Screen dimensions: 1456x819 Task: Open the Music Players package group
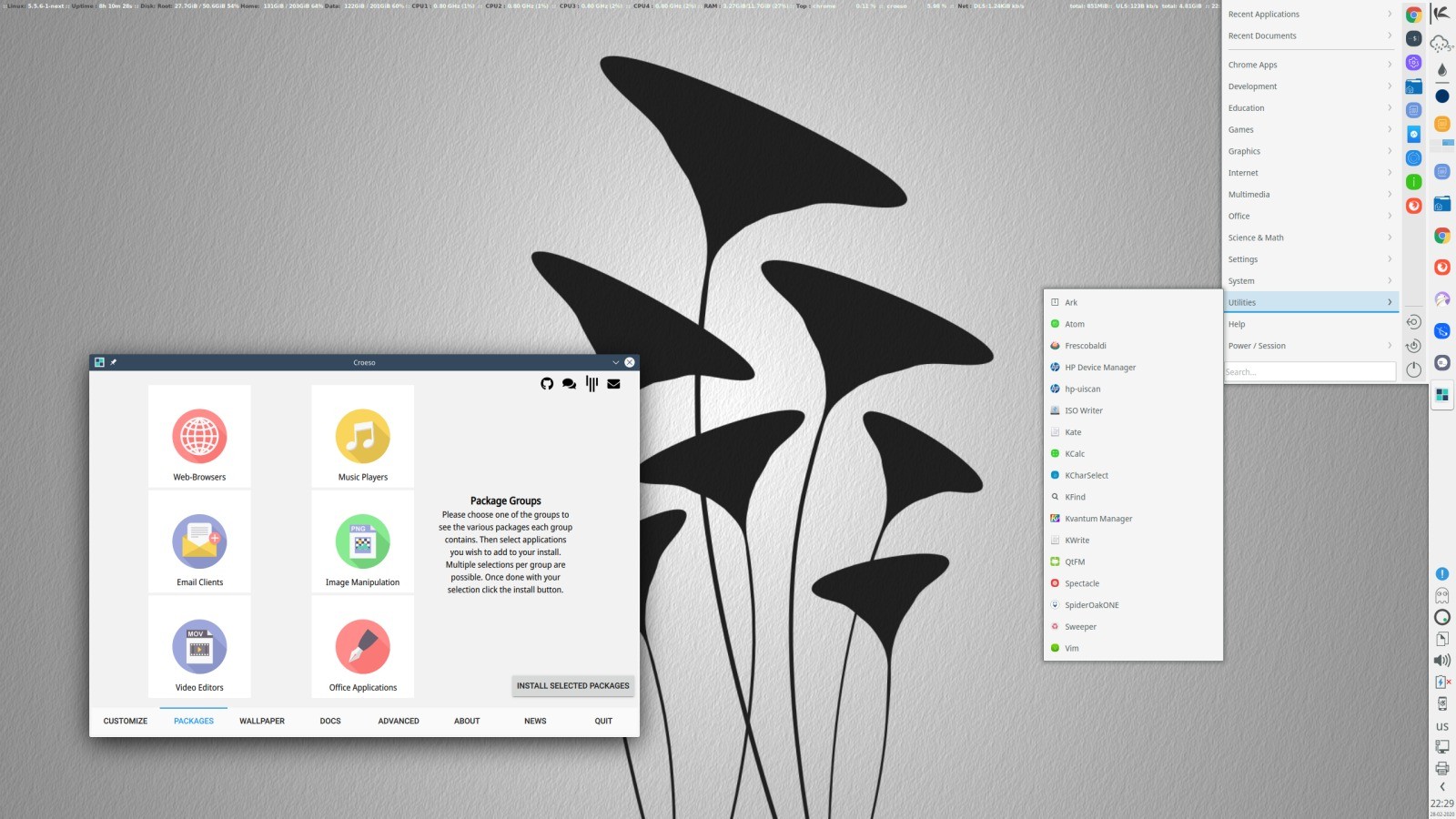(361, 437)
